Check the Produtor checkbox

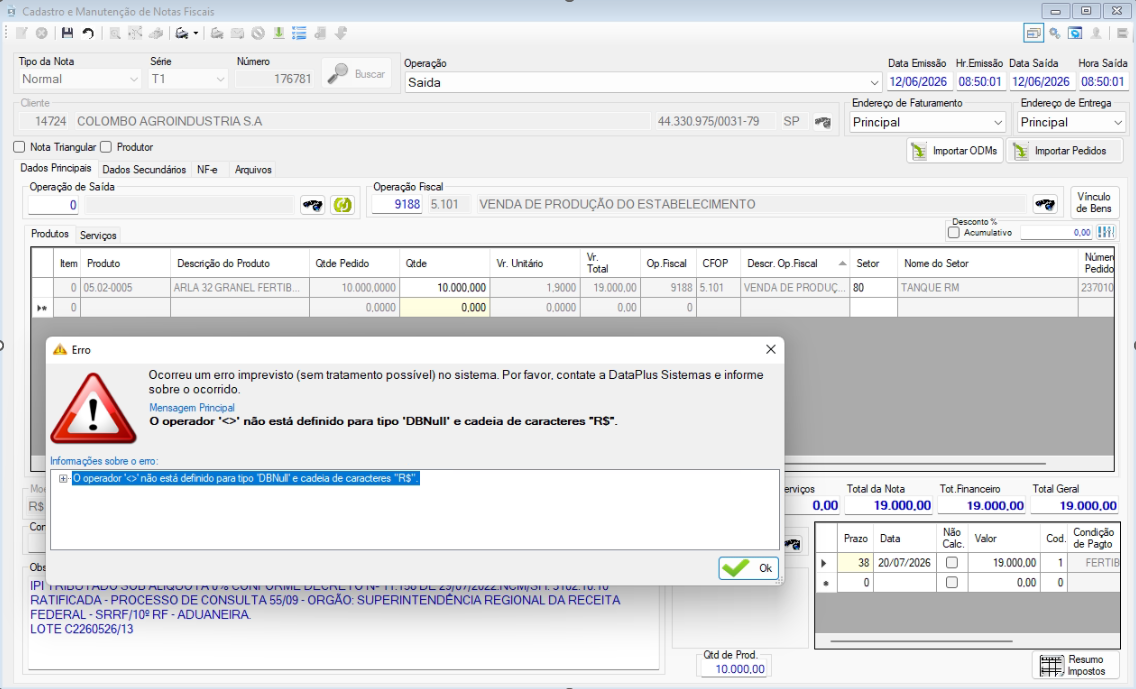[x=106, y=147]
